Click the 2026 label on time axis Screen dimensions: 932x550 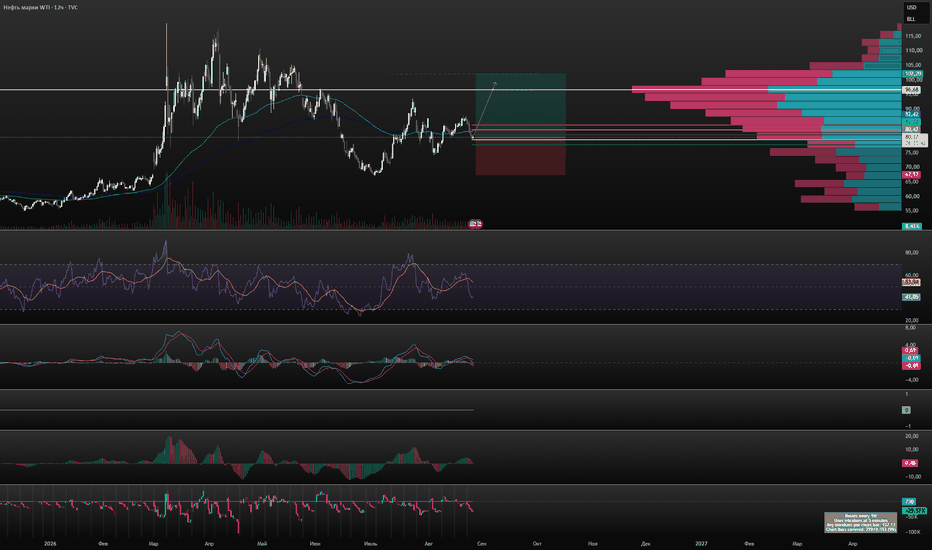(x=50, y=543)
